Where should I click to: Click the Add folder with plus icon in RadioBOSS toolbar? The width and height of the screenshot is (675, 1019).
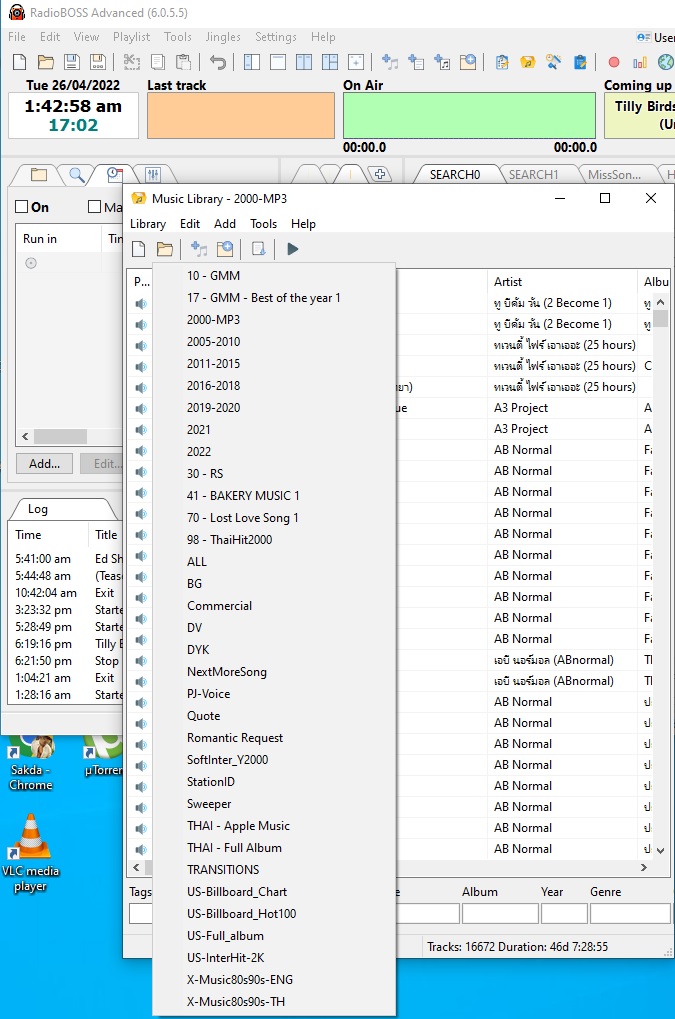tap(468, 62)
